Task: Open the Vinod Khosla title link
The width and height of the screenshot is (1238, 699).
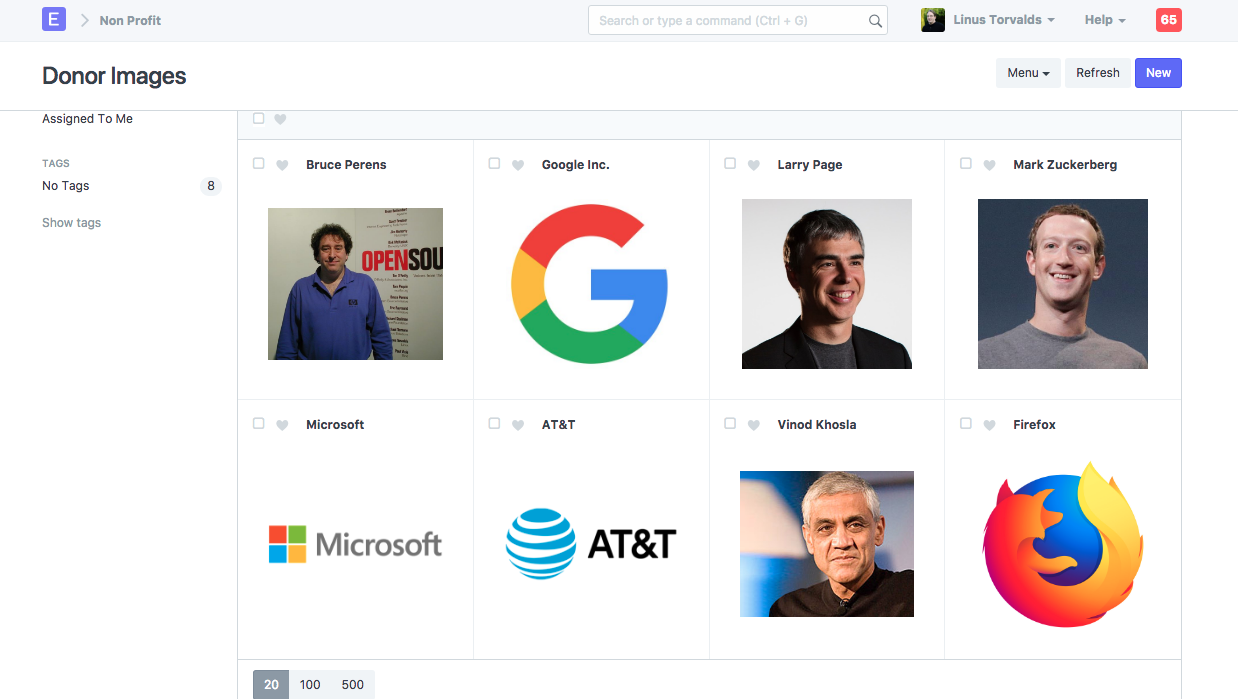Action: 817,425
